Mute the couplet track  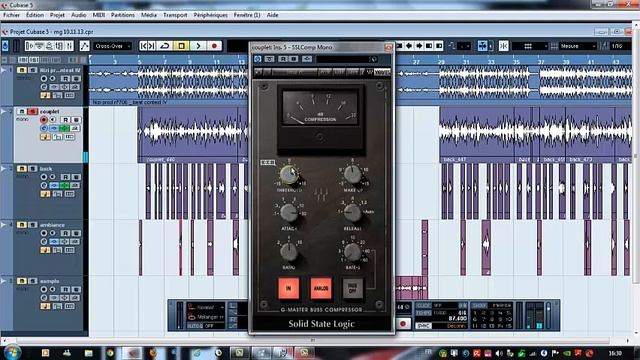pos(22,111)
